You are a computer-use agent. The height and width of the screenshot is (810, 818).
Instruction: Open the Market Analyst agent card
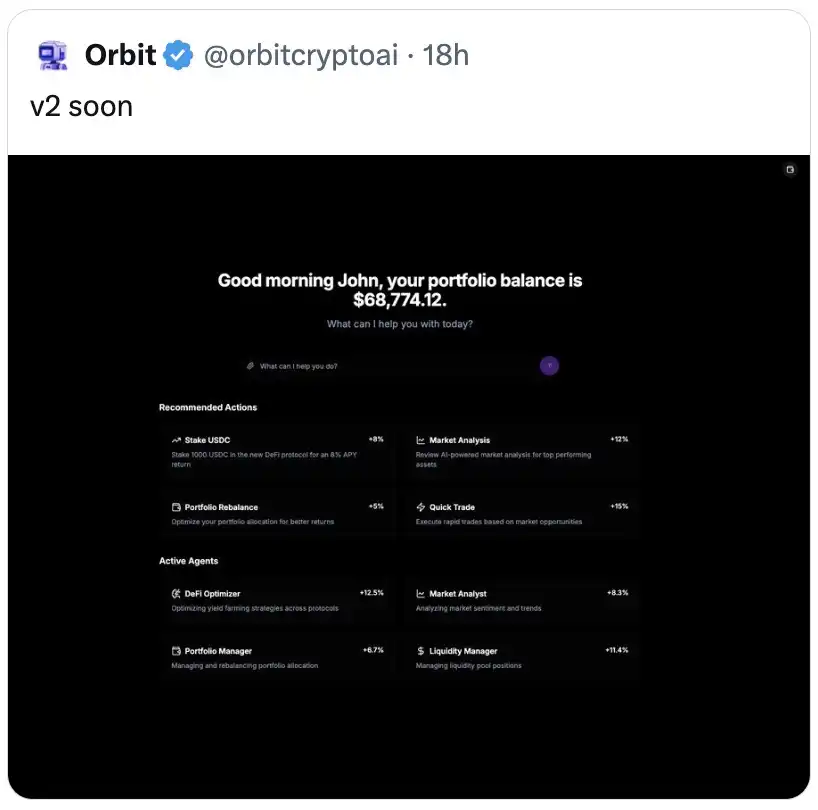522,600
